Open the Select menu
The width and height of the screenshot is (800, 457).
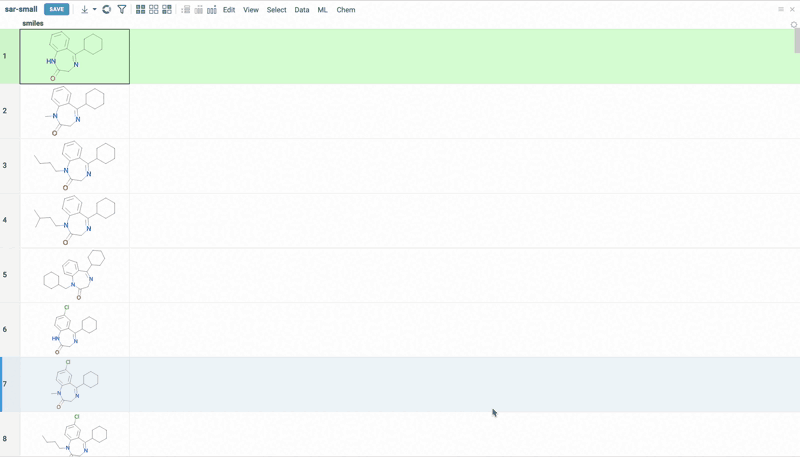pyautogui.click(x=277, y=10)
